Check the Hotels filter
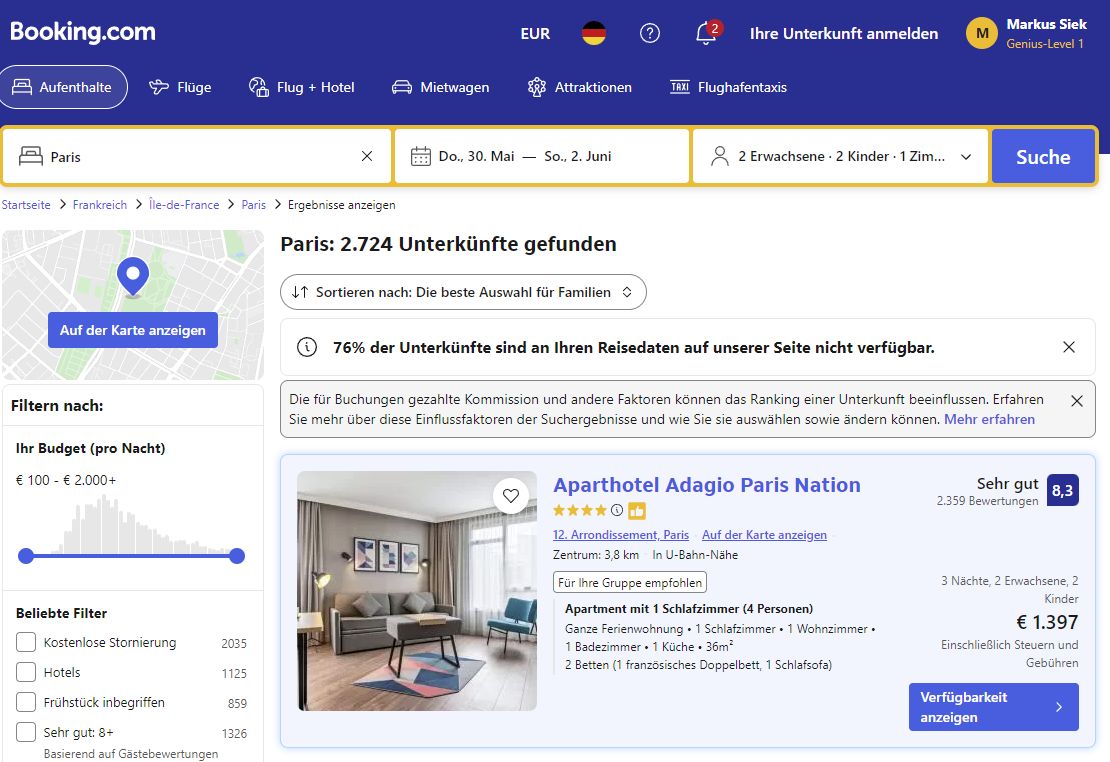The height and width of the screenshot is (762, 1110). coord(26,672)
